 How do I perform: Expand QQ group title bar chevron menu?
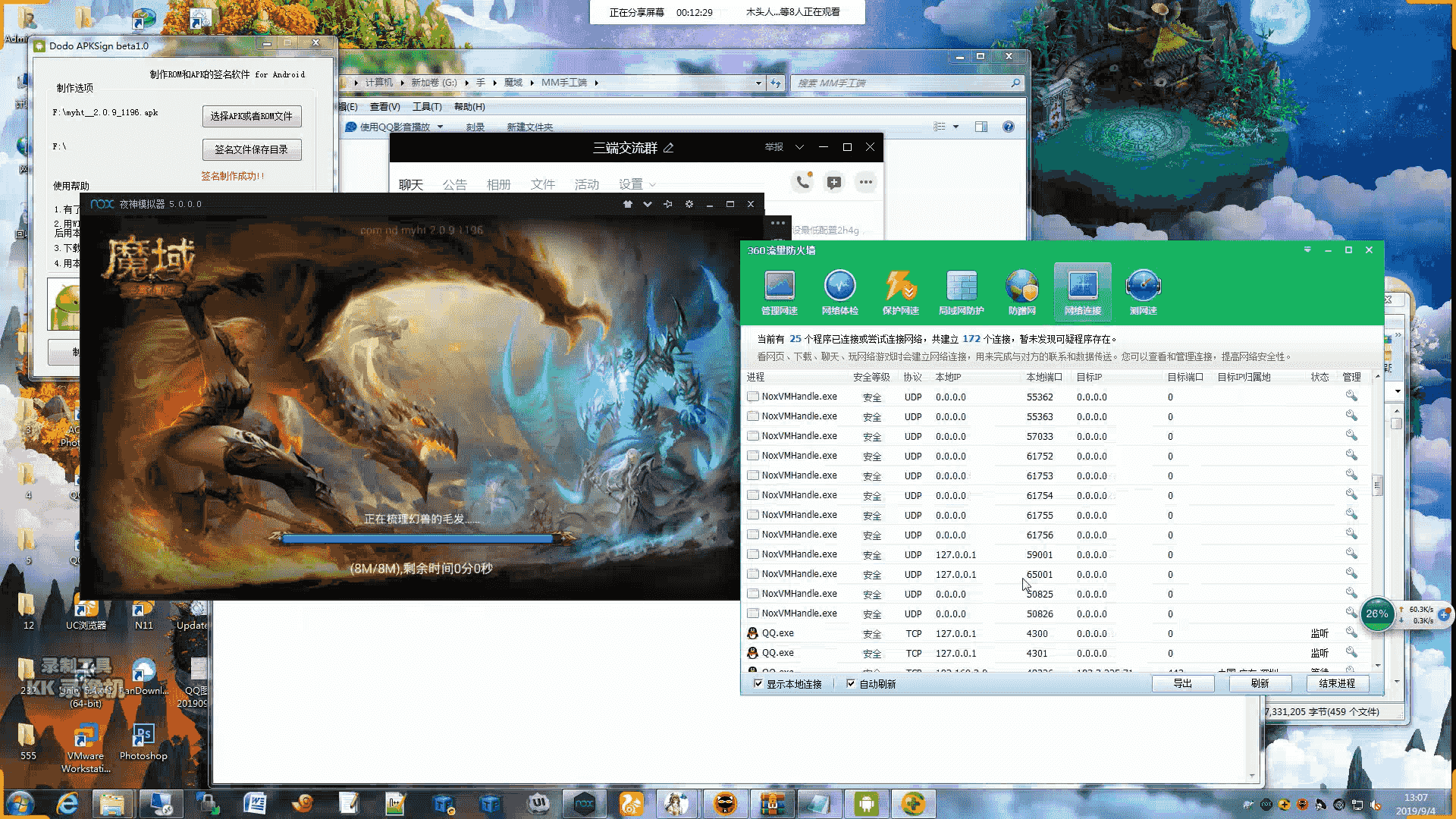(799, 147)
